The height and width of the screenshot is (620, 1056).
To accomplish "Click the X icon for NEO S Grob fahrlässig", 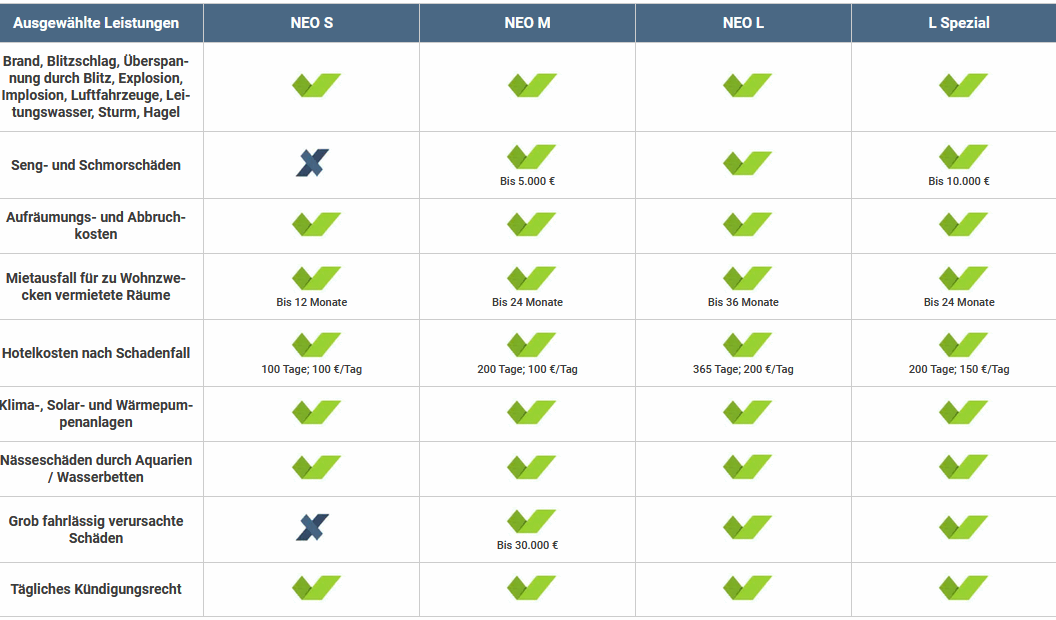I will [312, 527].
